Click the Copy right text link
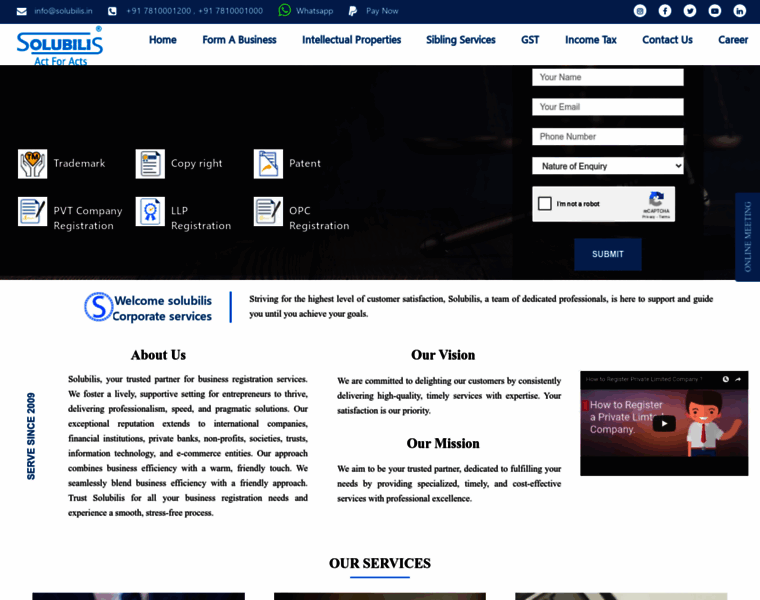The width and height of the screenshot is (760, 600). (x=196, y=163)
